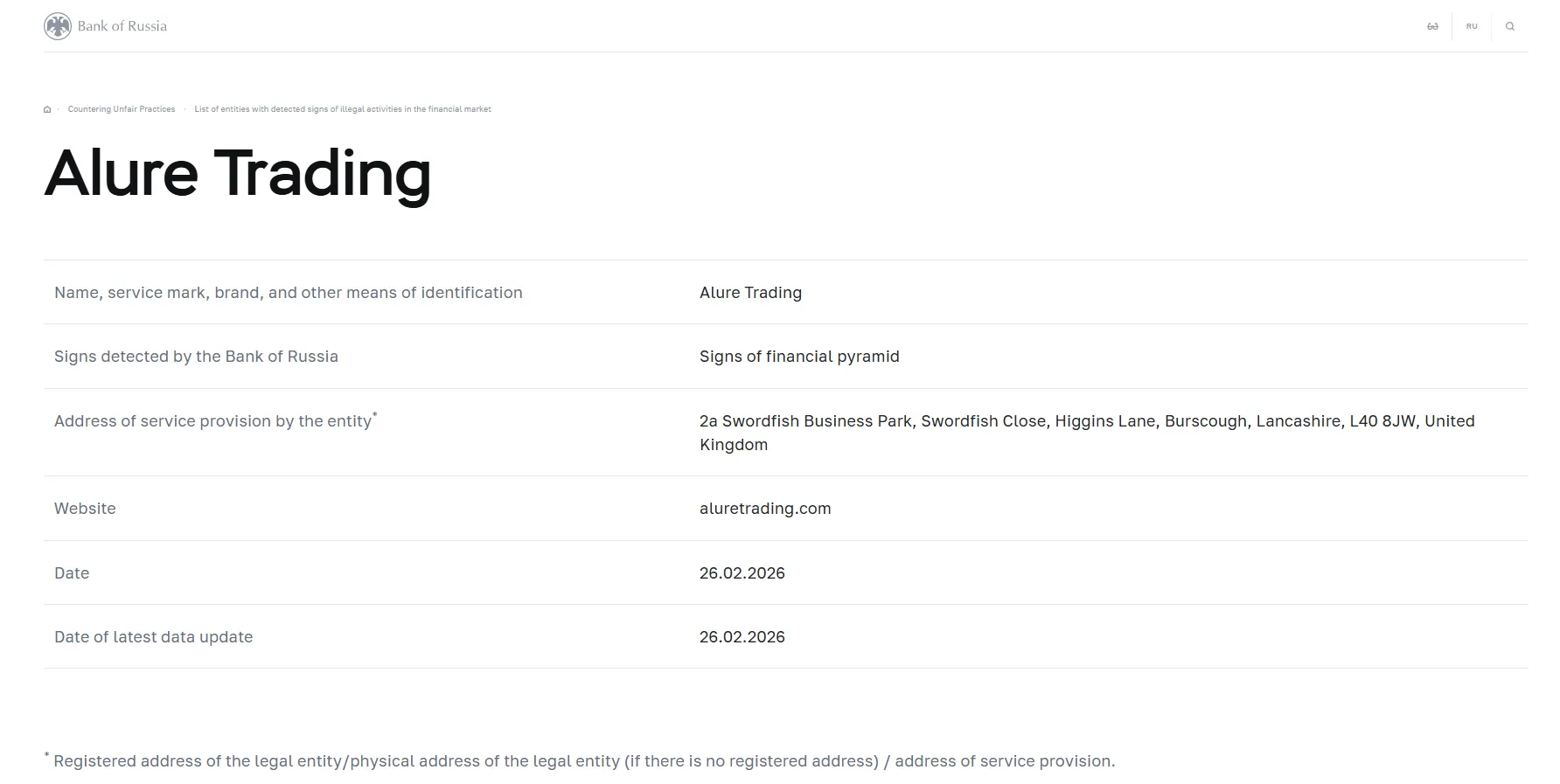
Task: Switch language to RU
Action: 1472,26
